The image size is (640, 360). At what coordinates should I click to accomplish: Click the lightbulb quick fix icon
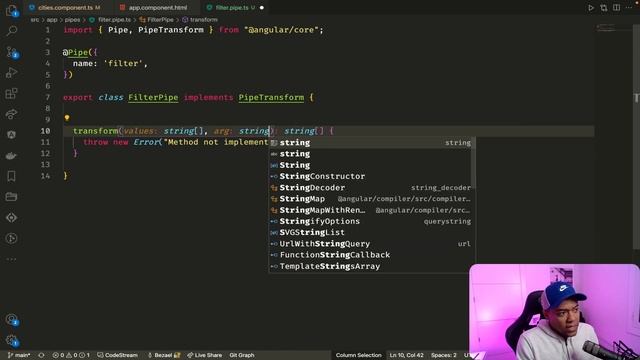coord(67,118)
